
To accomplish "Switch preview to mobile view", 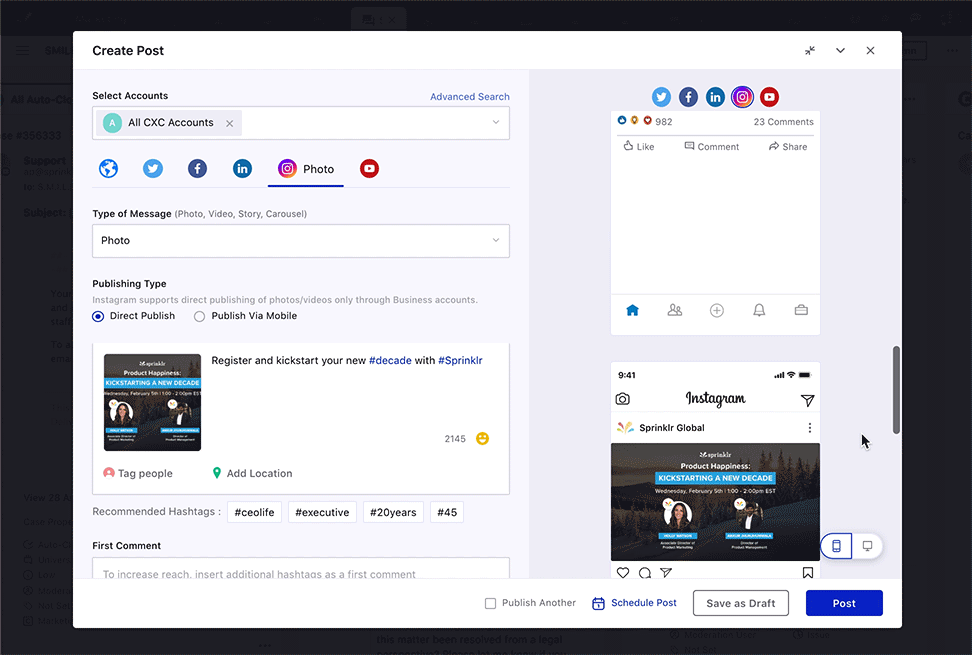I will [x=836, y=546].
